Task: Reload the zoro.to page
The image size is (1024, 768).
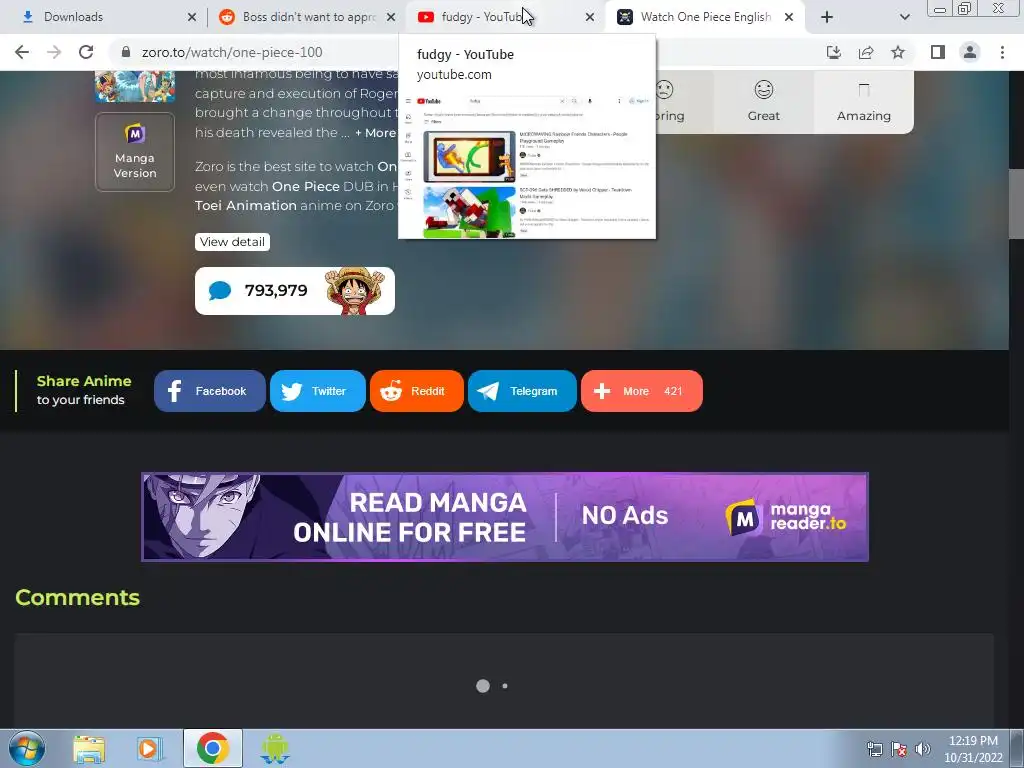Action: pos(86,52)
